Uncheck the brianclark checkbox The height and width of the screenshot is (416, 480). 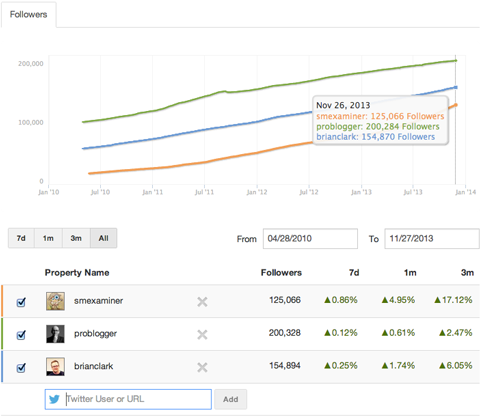(21, 368)
